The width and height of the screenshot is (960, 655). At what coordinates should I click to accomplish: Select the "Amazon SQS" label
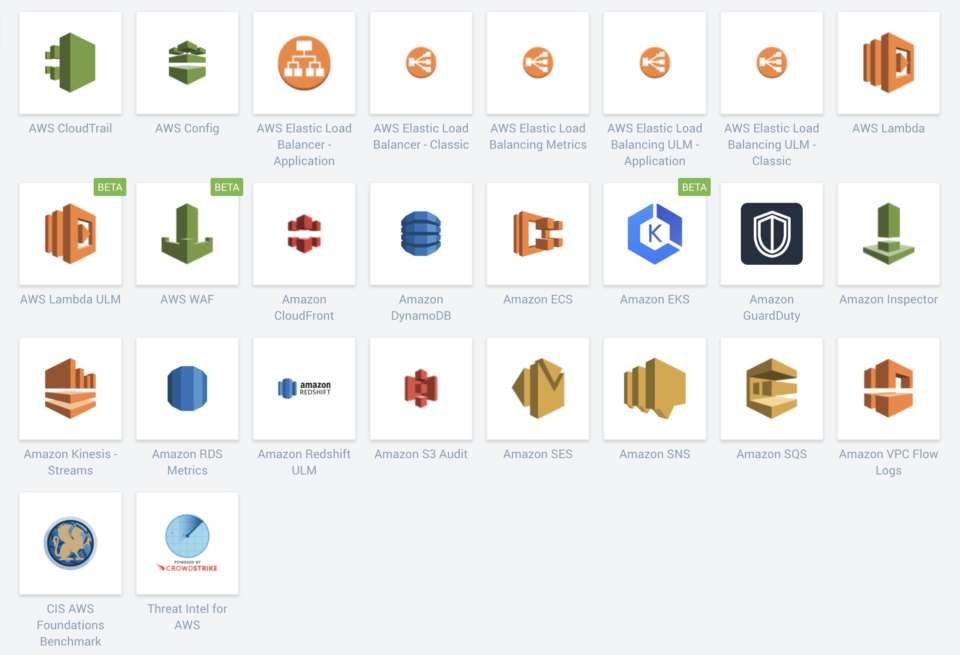coord(772,454)
